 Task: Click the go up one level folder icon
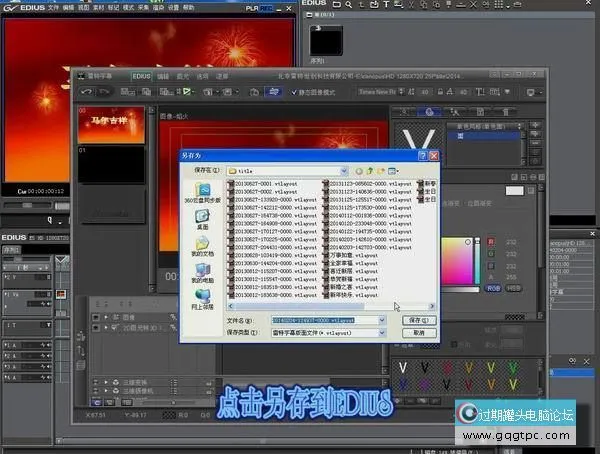pyautogui.click(x=370, y=171)
